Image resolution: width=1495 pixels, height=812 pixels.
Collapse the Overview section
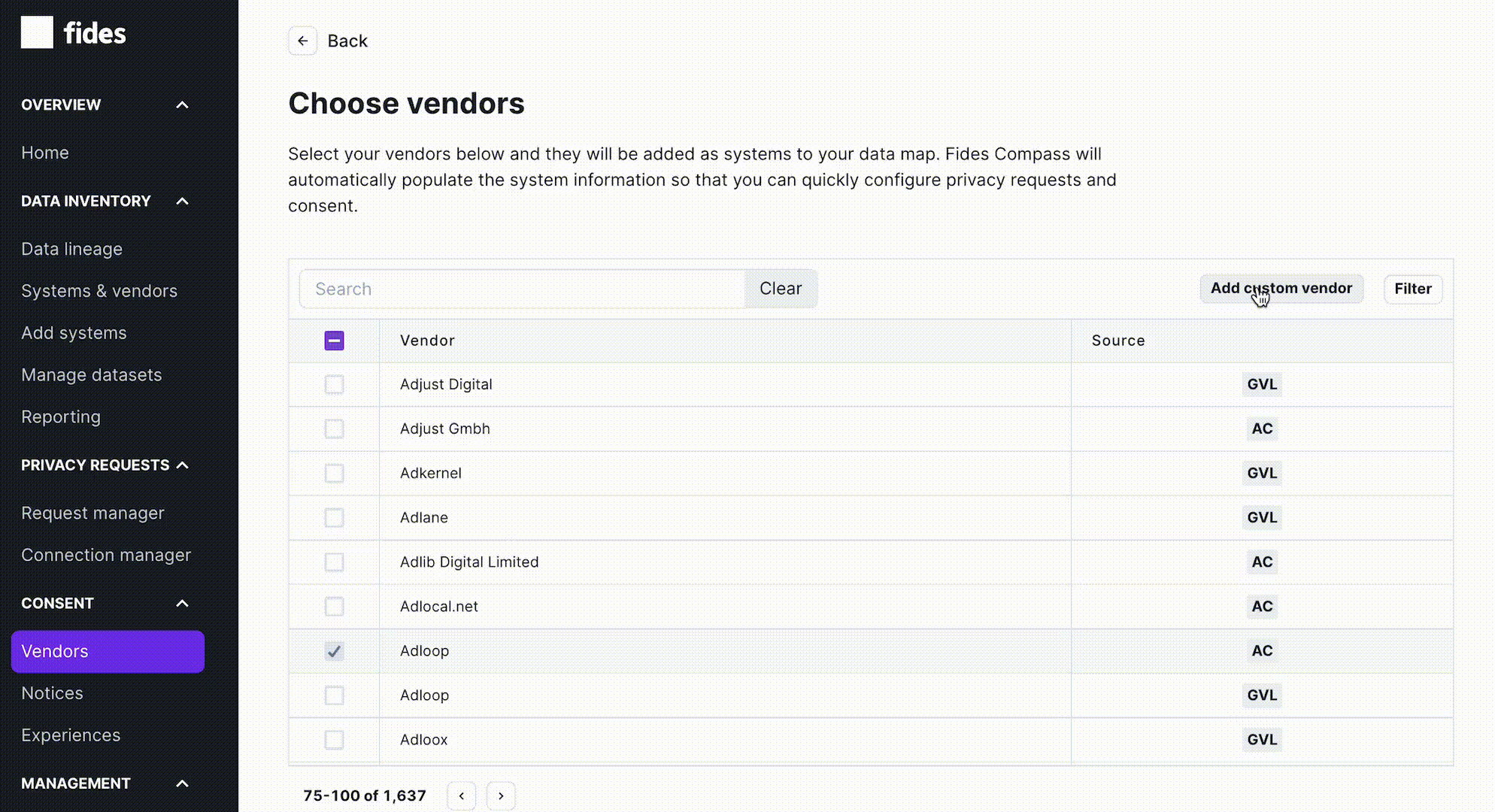tap(182, 105)
